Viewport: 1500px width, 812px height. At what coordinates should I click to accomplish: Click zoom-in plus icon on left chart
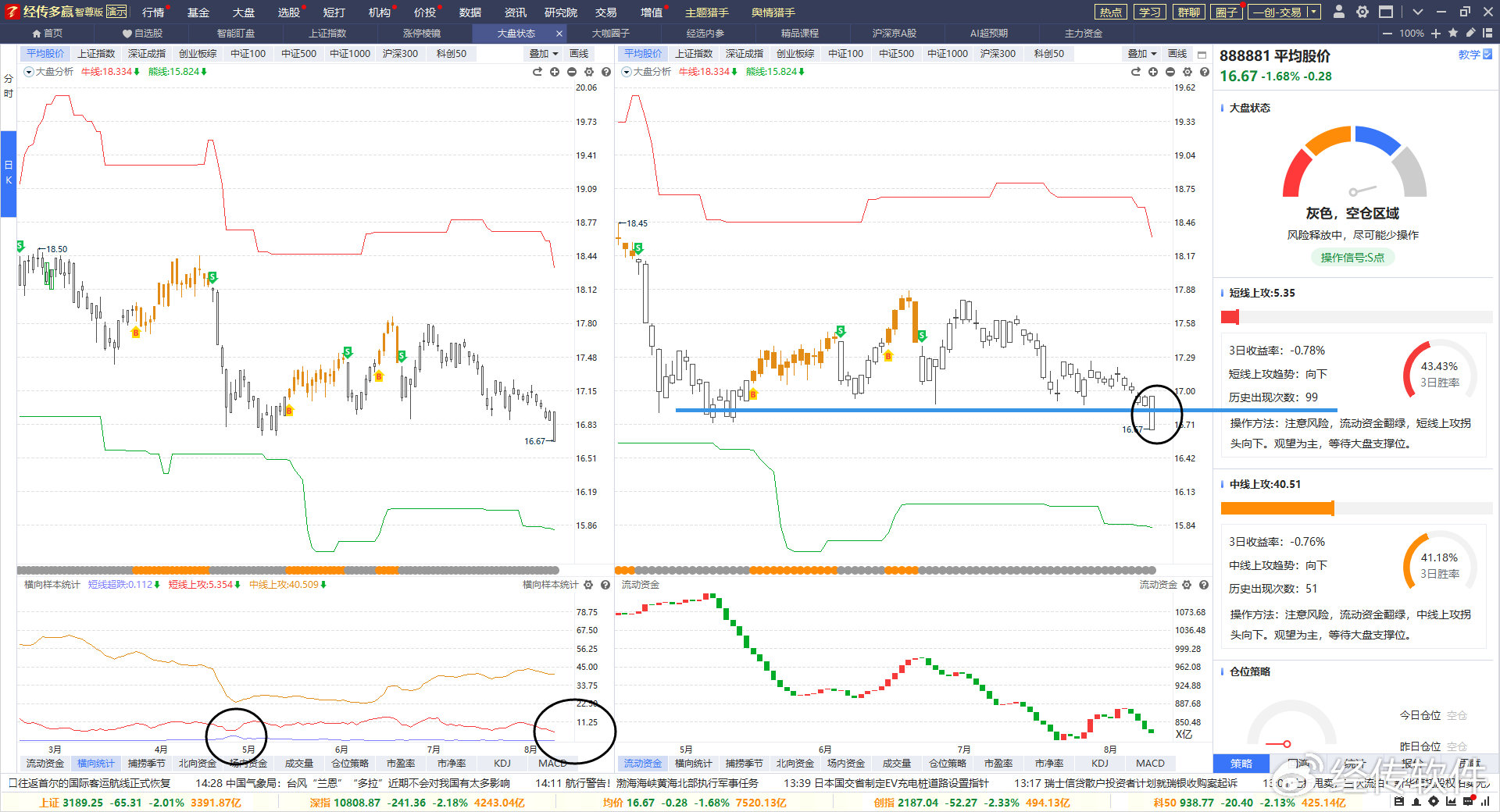555,72
